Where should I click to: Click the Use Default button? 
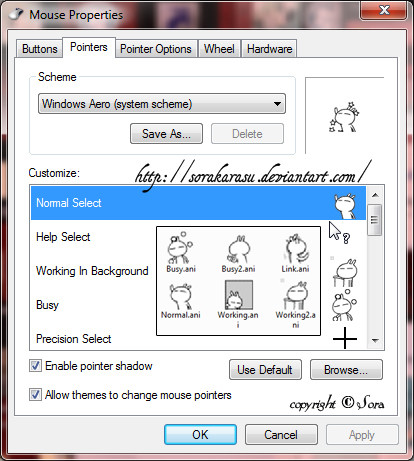click(265, 370)
